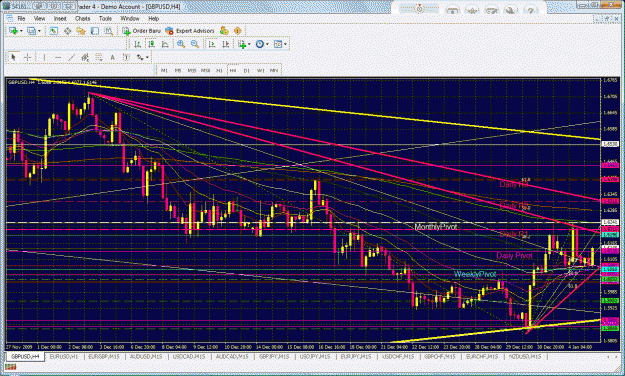Open the Indicators list icon
The width and height of the screenshot is (625, 376).
242,44
